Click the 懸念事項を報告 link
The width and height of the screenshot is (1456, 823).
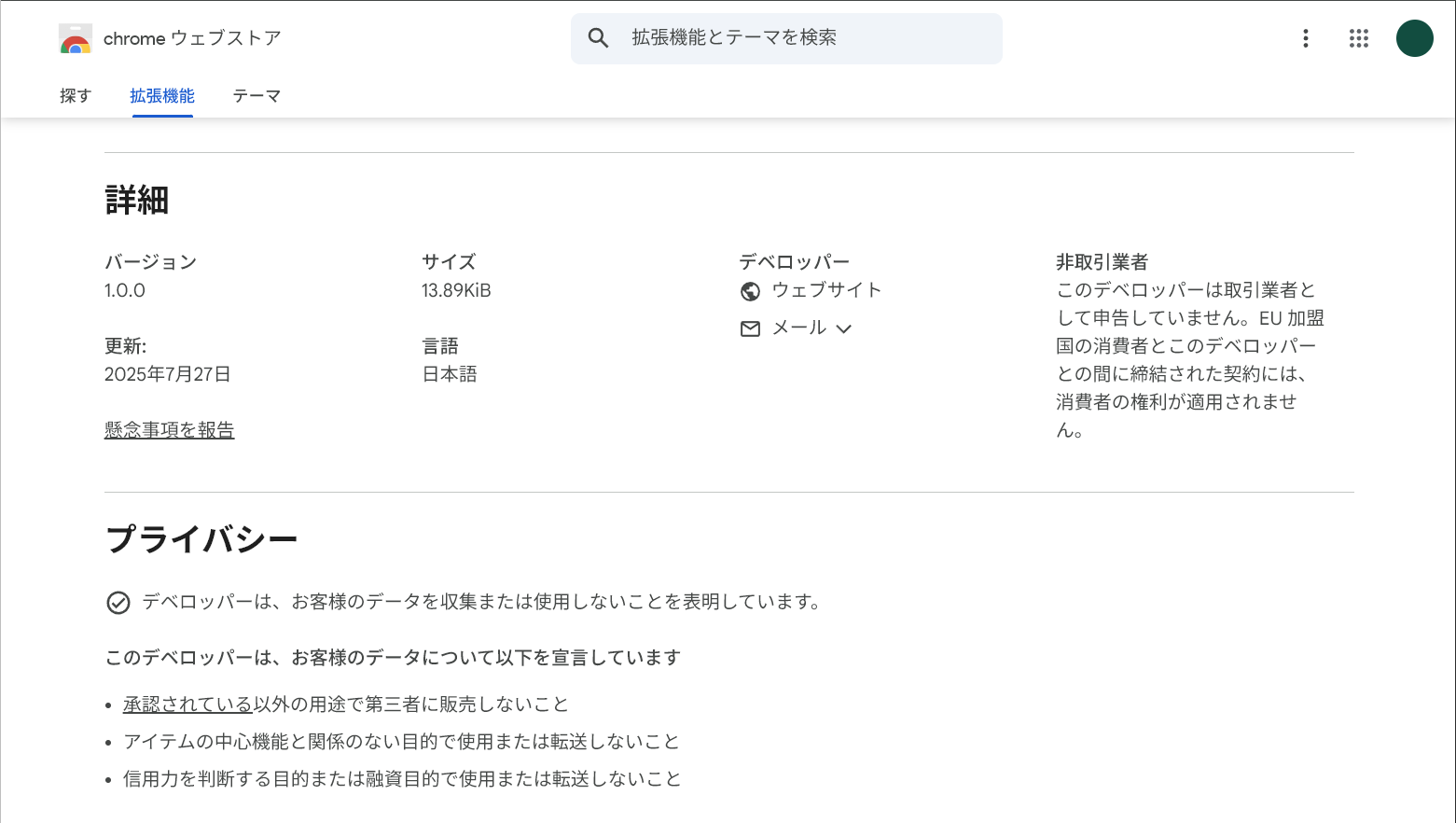pyautogui.click(x=169, y=430)
